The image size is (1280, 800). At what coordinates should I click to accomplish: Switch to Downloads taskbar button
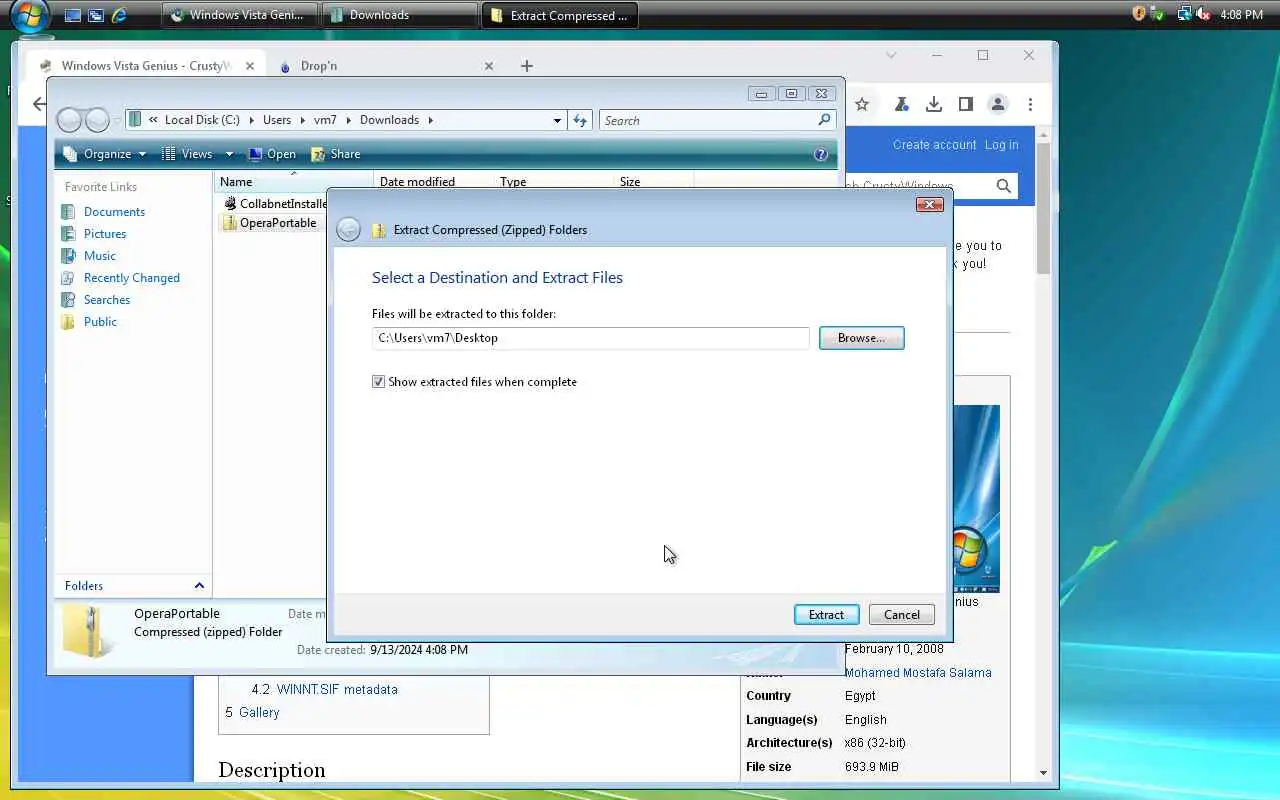(x=399, y=15)
